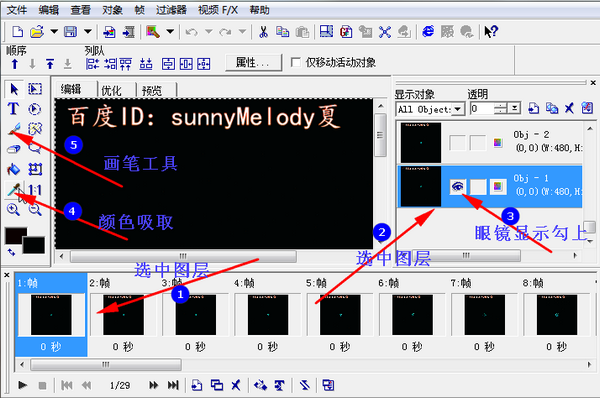Open the 过滤器 menu
Screen dimensions: 600x398
(171, 10)
